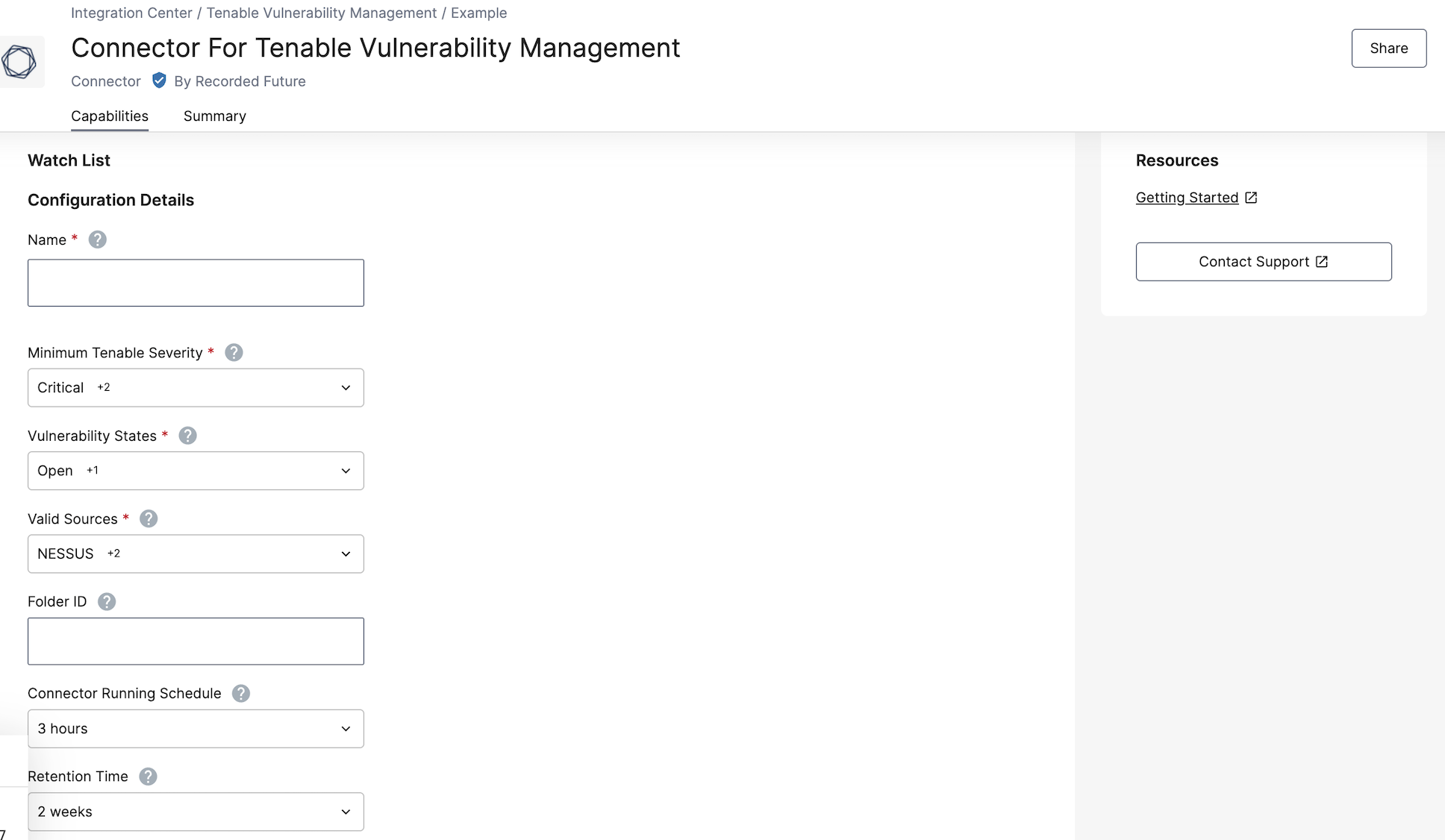Screen dimensions: 1445x840
Task: Open the 2 weeks retention time dropdown
Action: click(x=196, y=812)
